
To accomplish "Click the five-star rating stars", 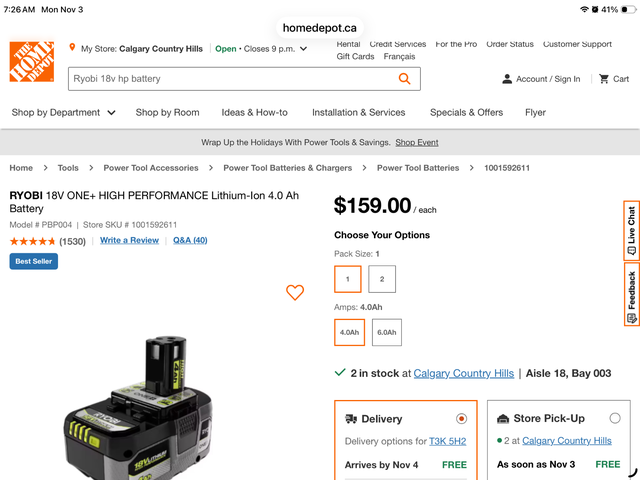I will point(32,241).
